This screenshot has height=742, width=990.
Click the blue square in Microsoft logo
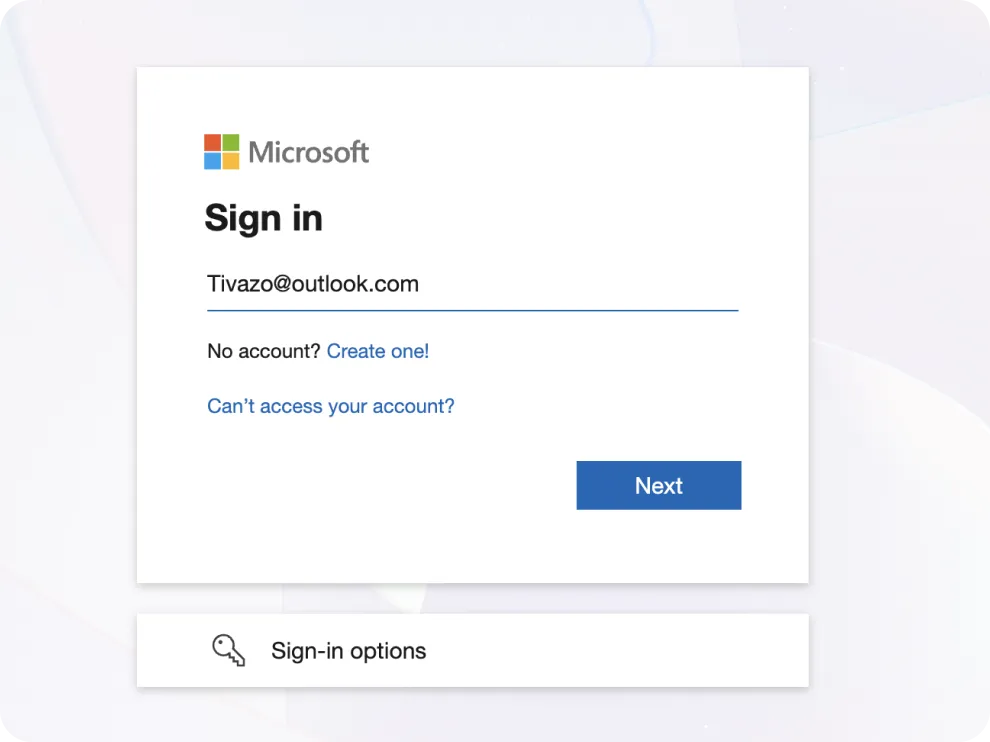(x=213, y=160)
